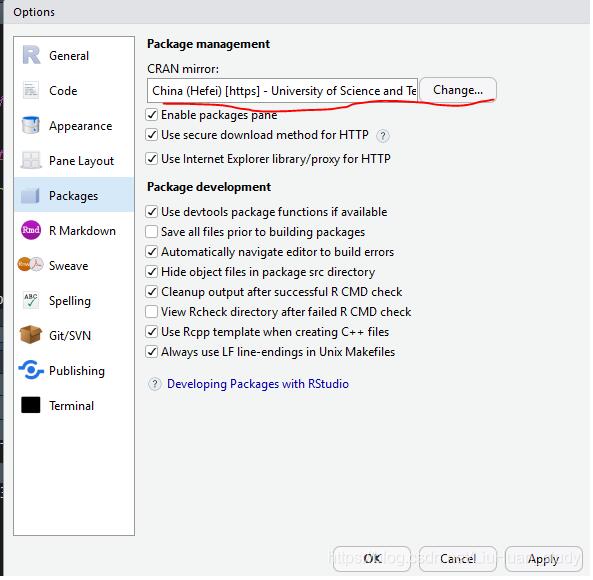Image resolution: width=593 pixels, height=580 pixels.
Task: Open Terminal black square icon
Action: (x=31, y=405)
